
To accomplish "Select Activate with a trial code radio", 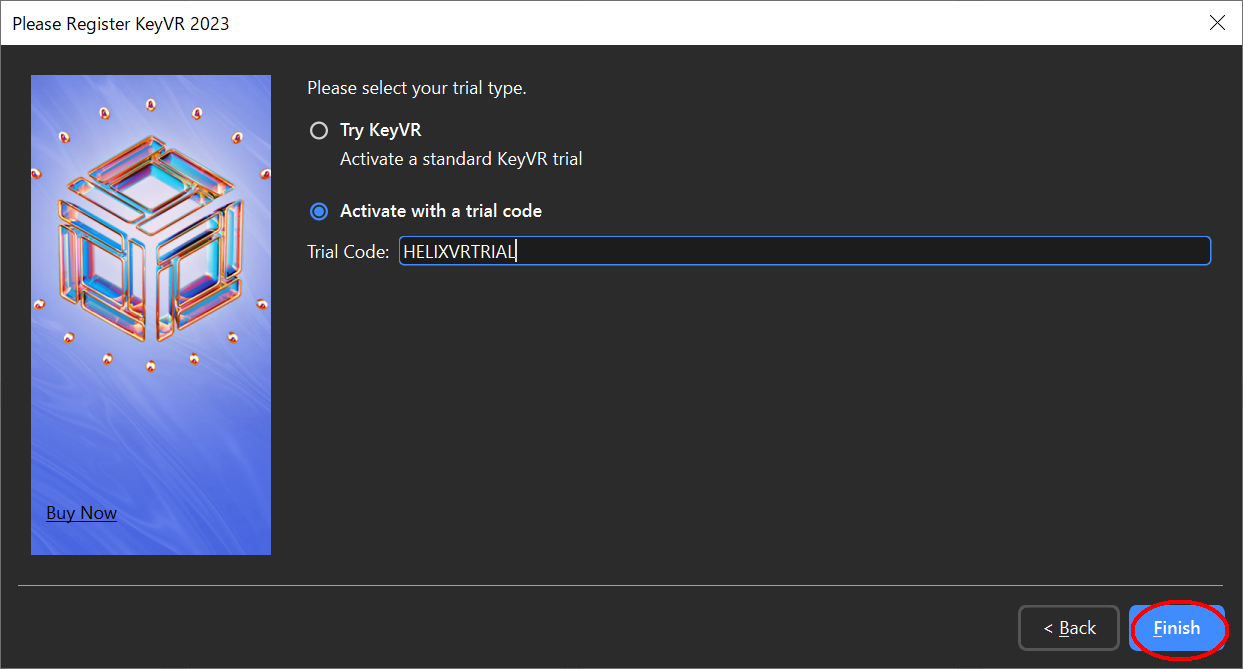I will [319, 211].
